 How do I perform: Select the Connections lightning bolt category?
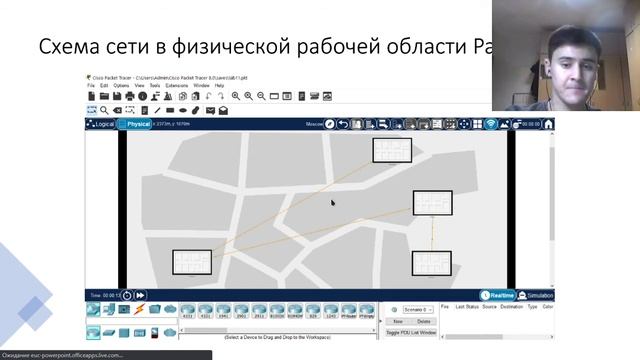(x=140, y=309)
